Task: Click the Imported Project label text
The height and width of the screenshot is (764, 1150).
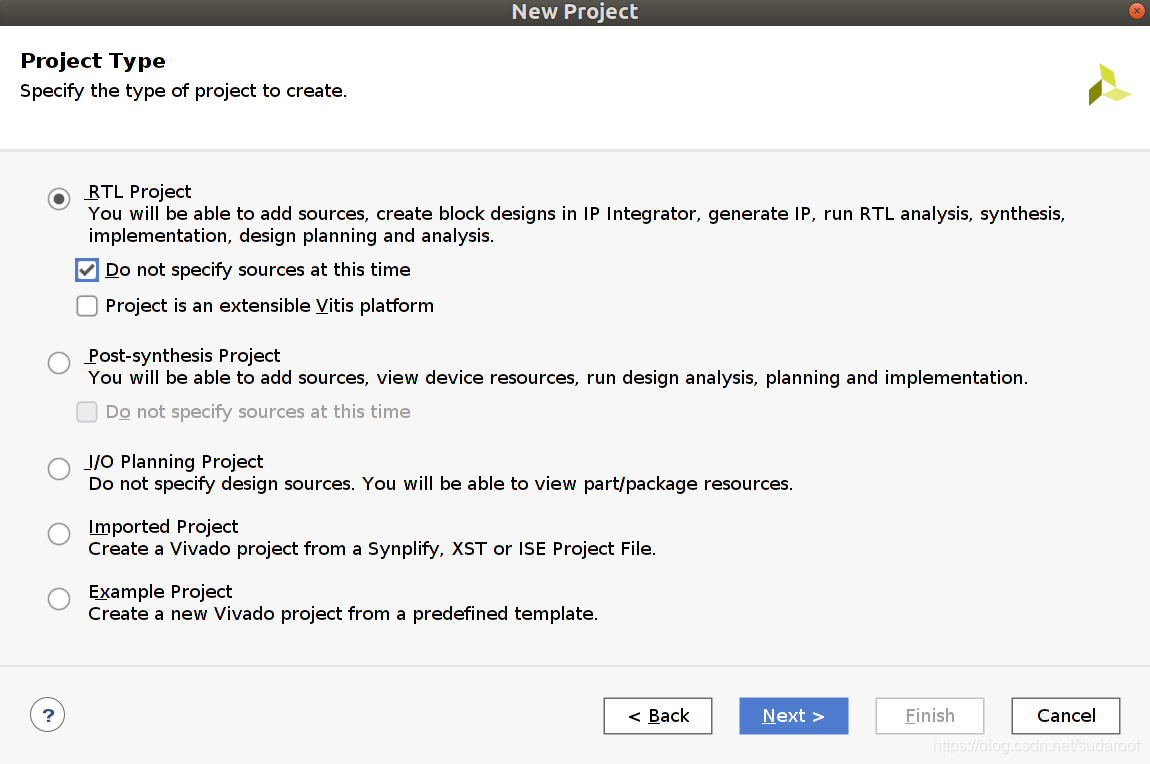Action: [x=163, y=527]
